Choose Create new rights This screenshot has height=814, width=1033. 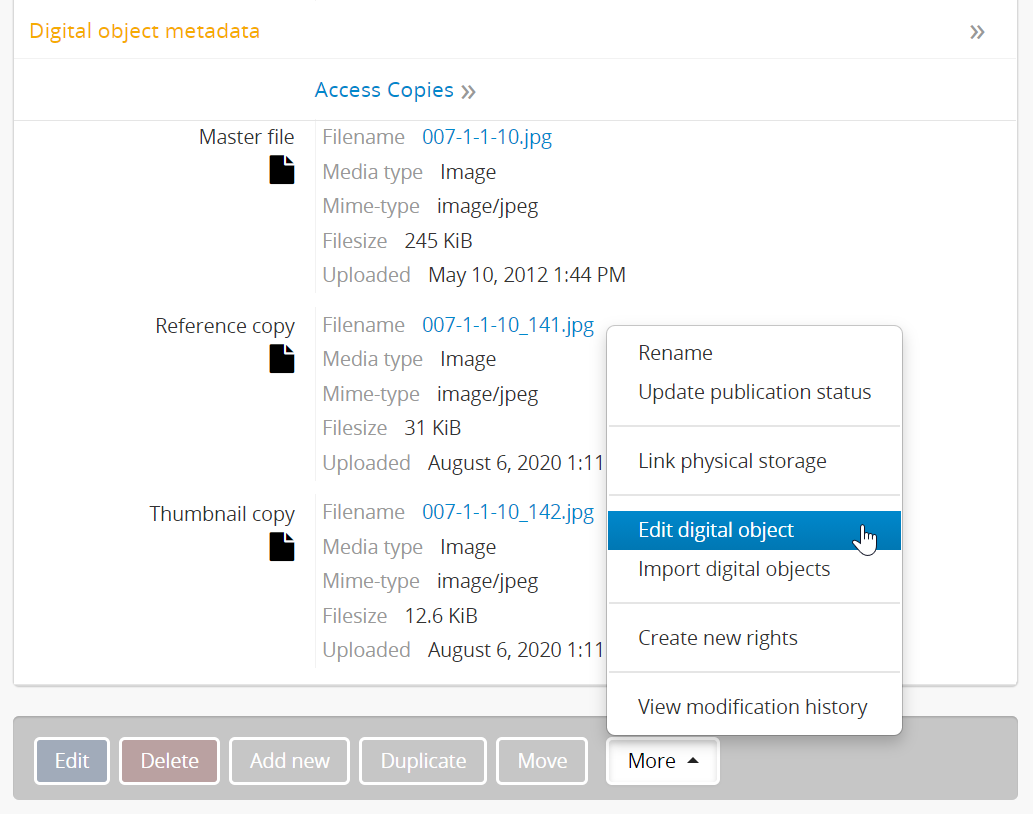point(717,638)
